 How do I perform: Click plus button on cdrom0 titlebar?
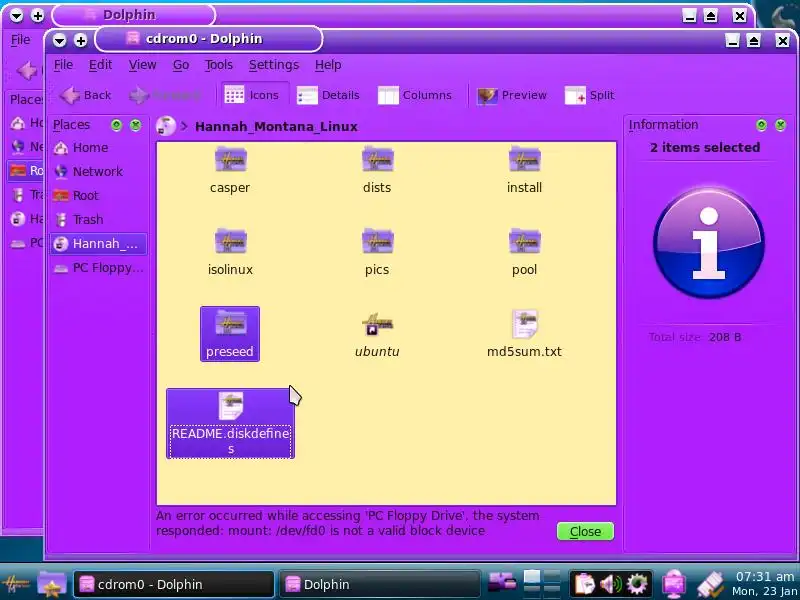(x=81, y=40)
